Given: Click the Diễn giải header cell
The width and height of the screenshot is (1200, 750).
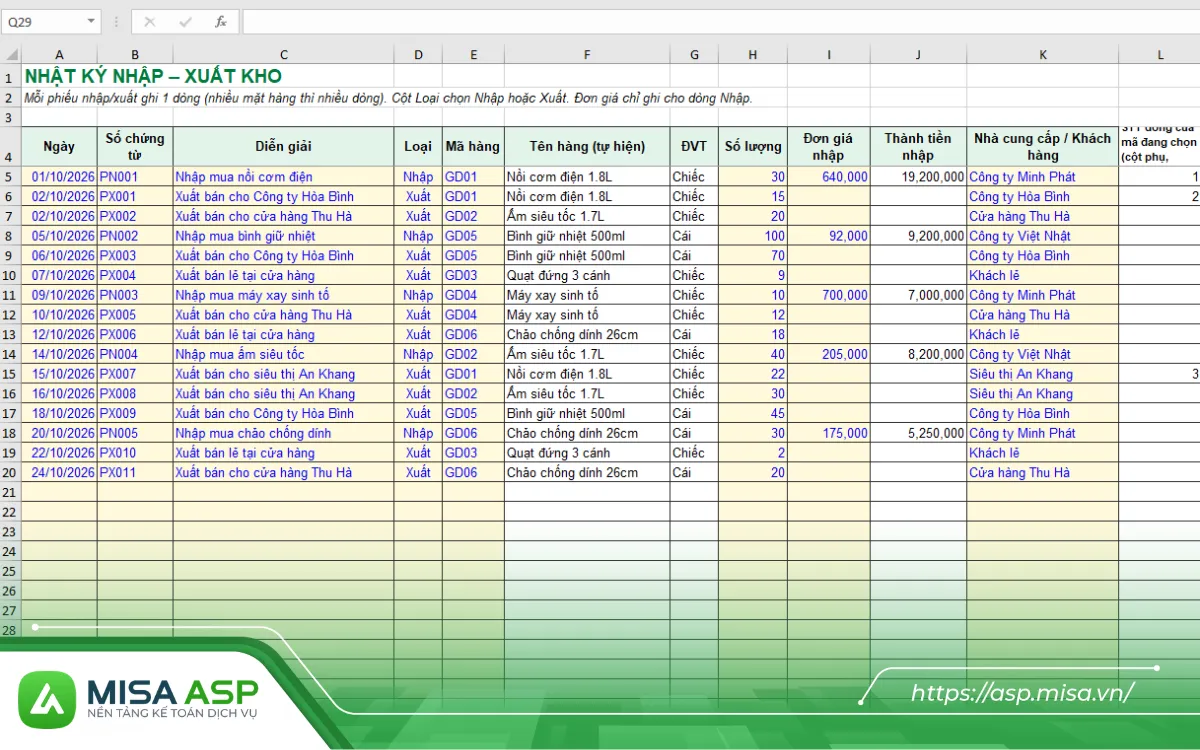Looking at the screenshot, I should [283, 147].
